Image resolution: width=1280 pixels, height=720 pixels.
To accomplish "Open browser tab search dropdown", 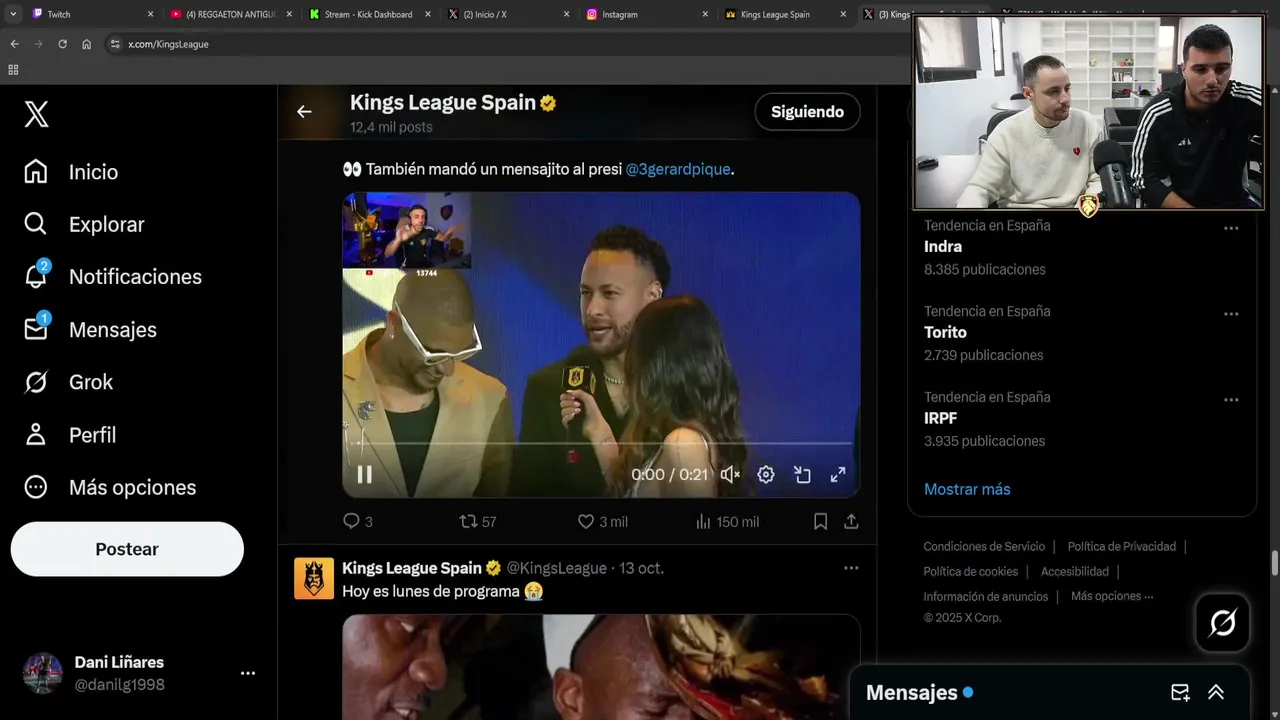I will [13, 14].
